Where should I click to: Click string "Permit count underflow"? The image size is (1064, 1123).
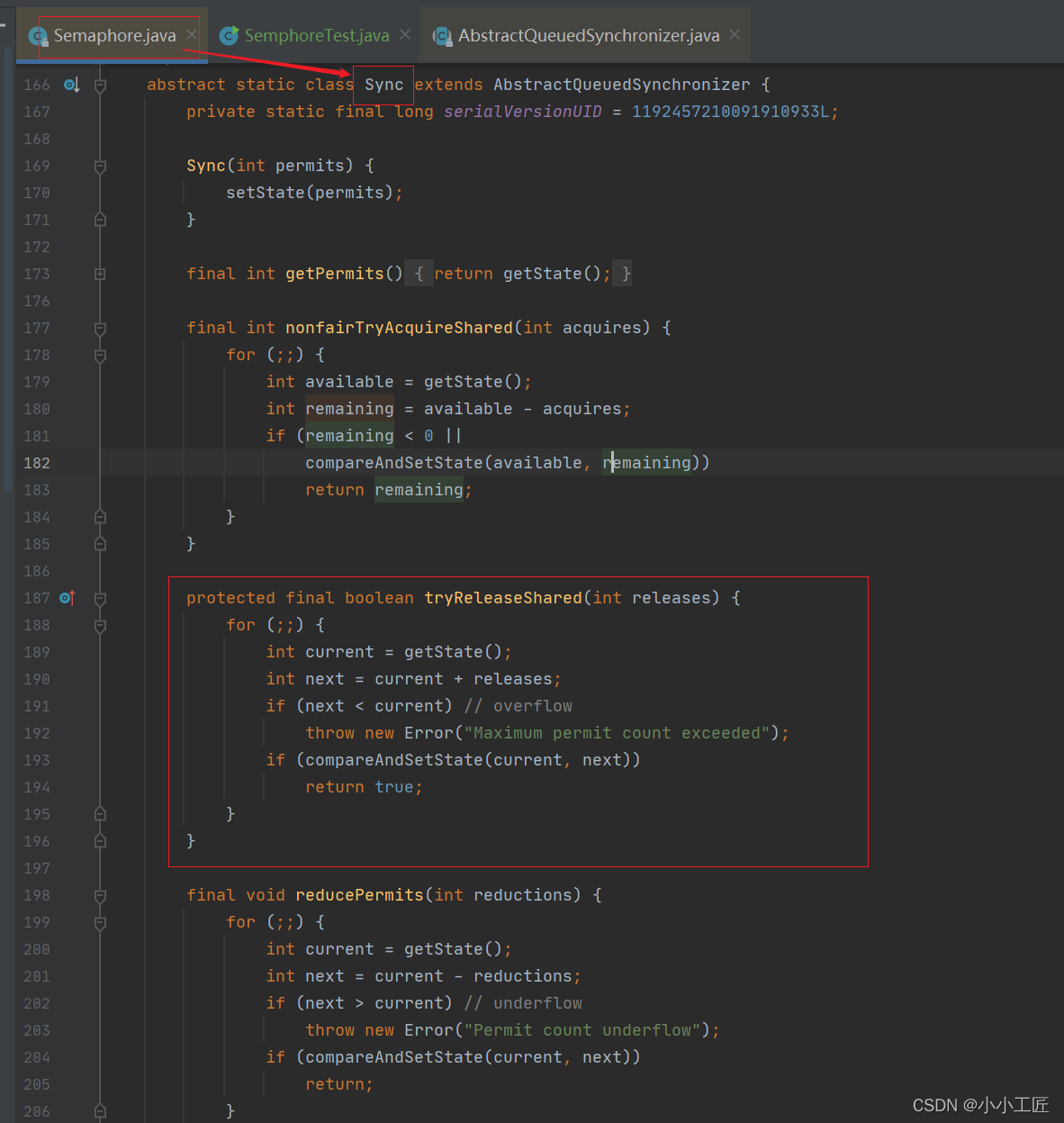(x=582, y=1030)
